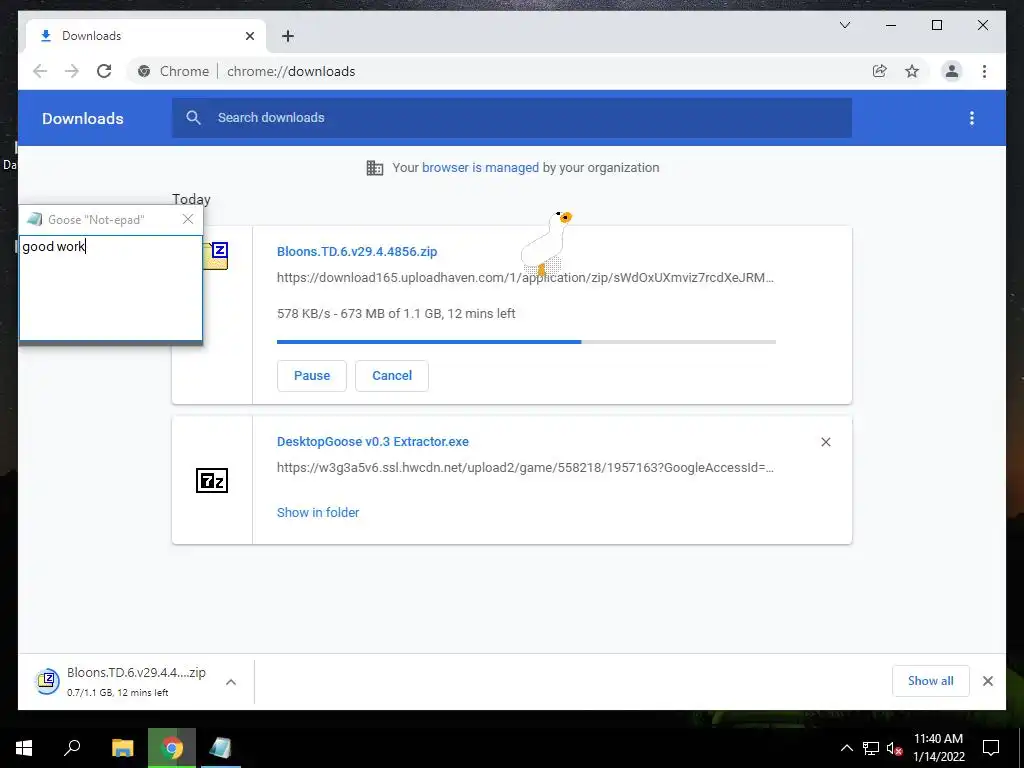1024x768 pixels.
Task: Show DesktopGoose extractor in folder
Action: tap(318, 513)
